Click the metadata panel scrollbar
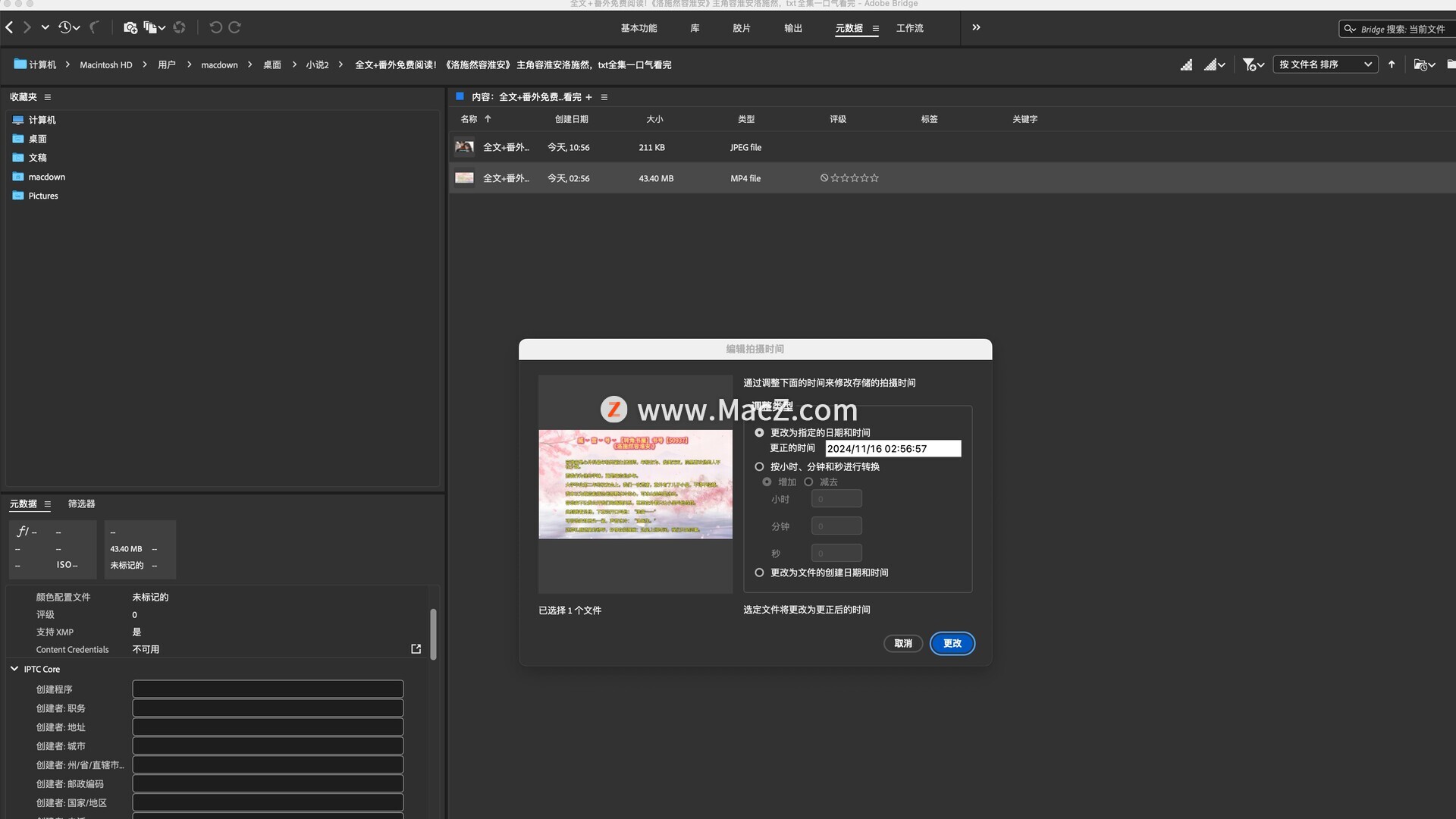Image resolution: width=1456 pixels, height=819 pixels. 433,634
